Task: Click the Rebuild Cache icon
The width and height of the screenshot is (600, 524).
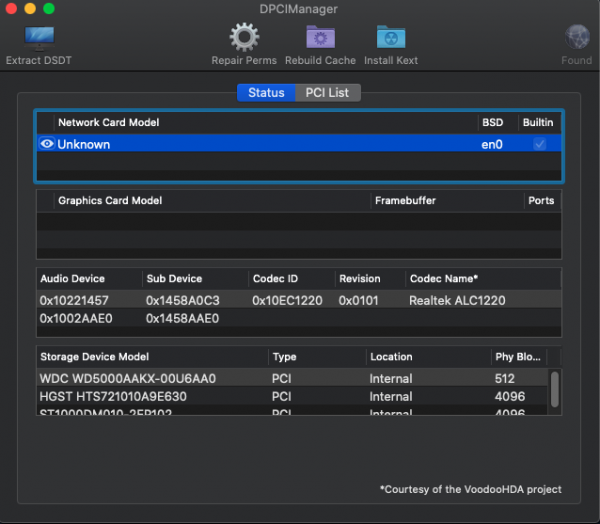Action: 320,38
